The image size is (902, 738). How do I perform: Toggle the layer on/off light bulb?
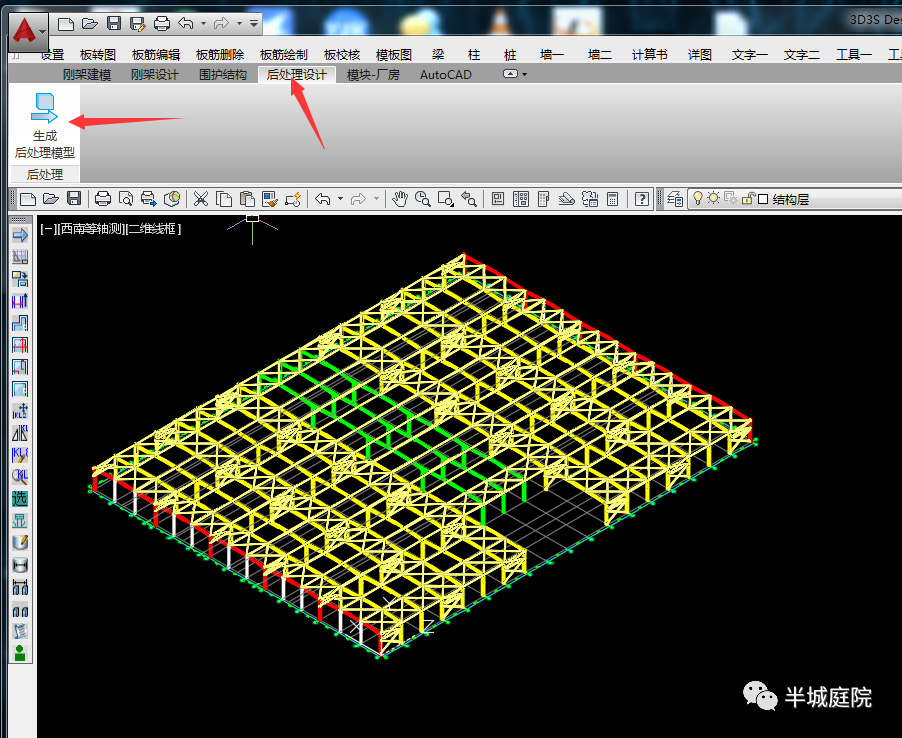pyautogui.click(x=698, y=199)
